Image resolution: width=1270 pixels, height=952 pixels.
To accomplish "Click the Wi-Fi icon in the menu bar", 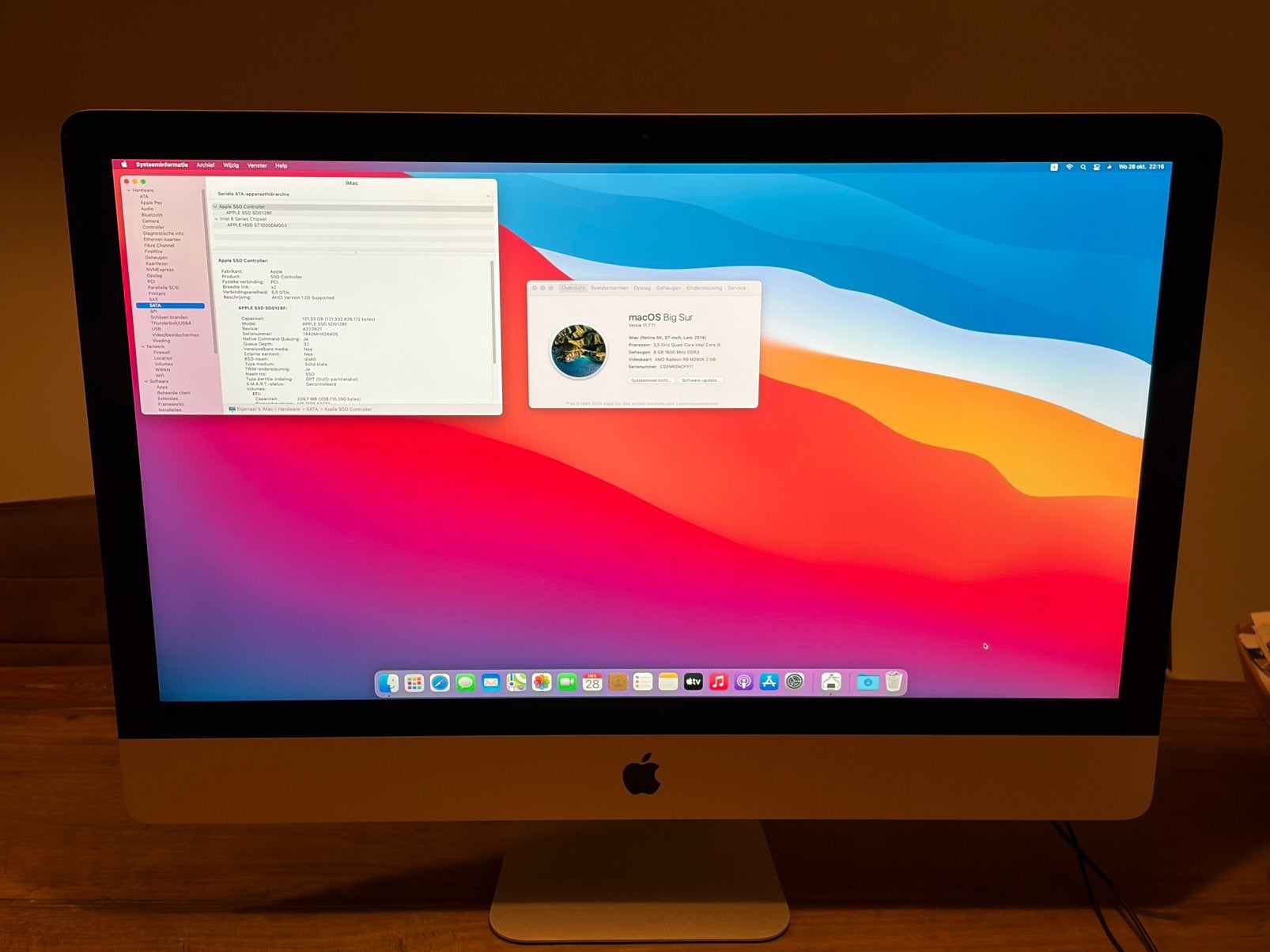I will [x=1069, y=167].
